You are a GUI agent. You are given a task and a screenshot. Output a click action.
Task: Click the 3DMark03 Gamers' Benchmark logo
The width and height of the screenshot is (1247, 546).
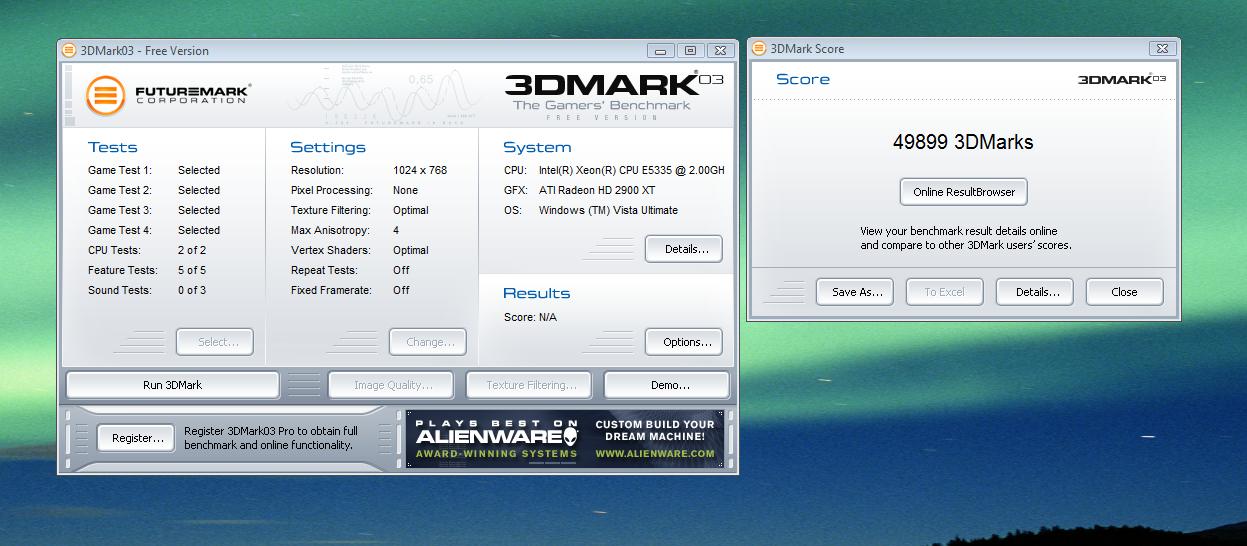[x=613, y=95]
